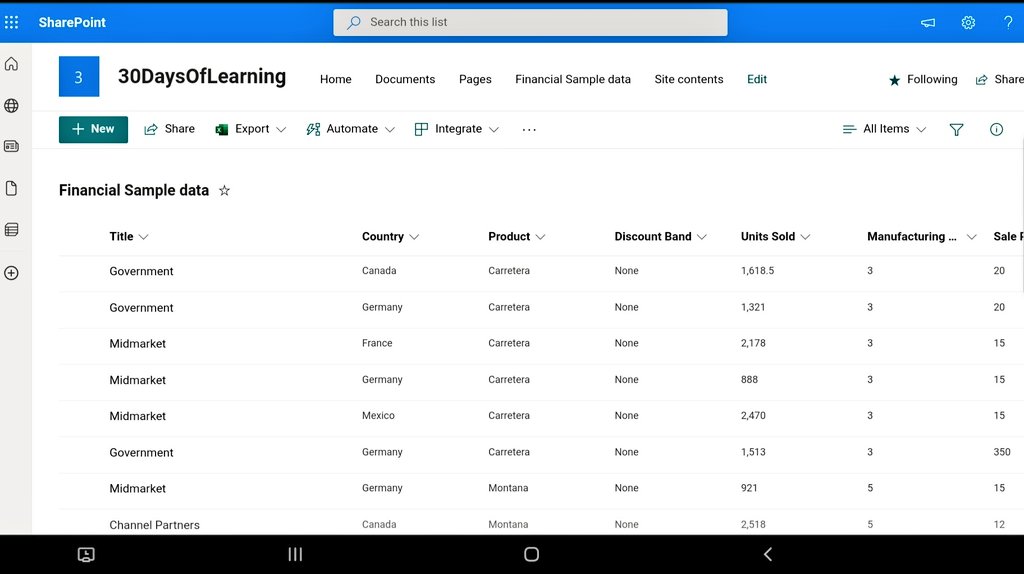Go to the Home navigation tab

[336, 80]
